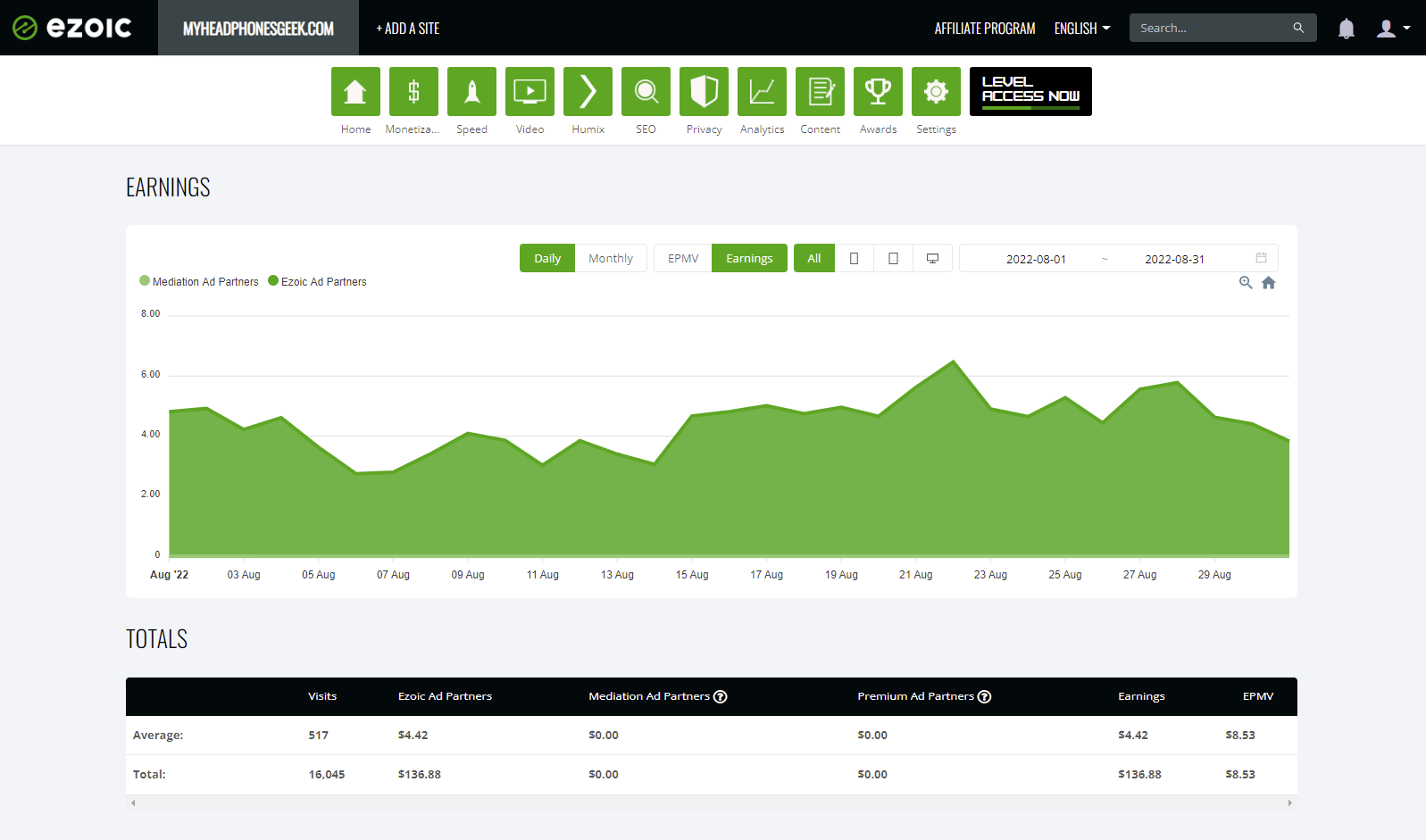Click the + Add a Site link
The height and width of the screenshot is (840, 1426).
pos(408,29)
